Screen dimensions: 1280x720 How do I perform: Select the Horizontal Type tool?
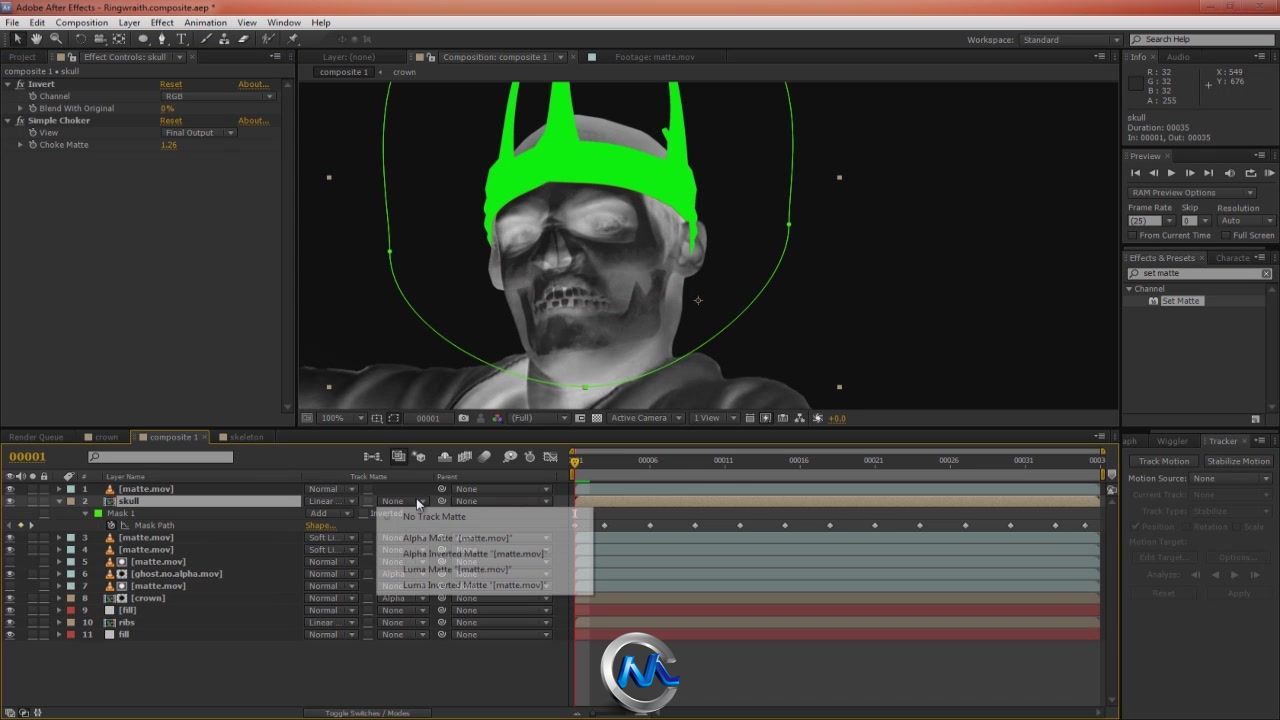[x=181, y=39]
